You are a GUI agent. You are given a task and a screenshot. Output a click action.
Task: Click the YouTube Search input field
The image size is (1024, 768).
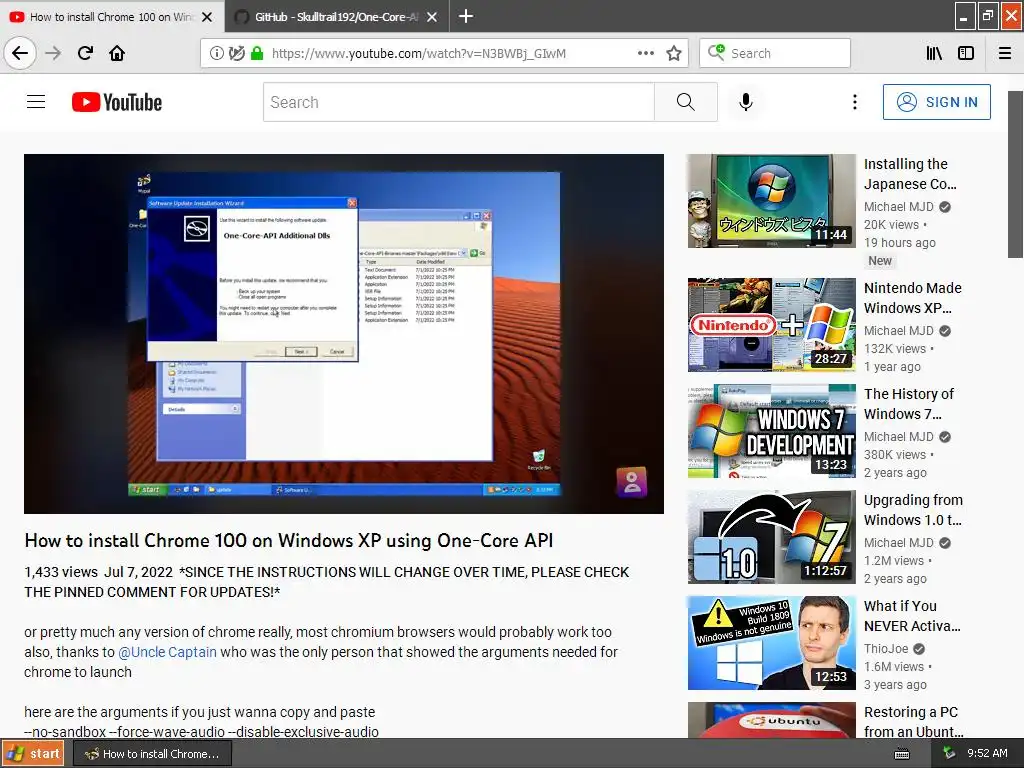click(x=458, y=102)
